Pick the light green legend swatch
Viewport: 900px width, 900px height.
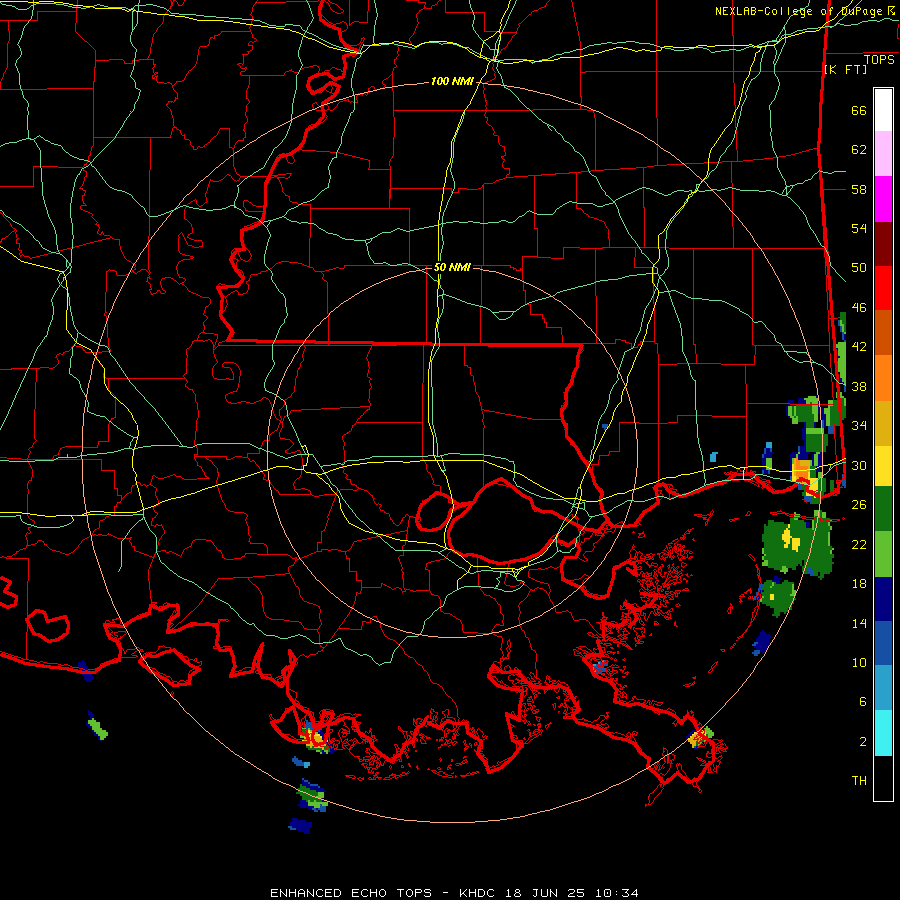[x=883, y=554]
